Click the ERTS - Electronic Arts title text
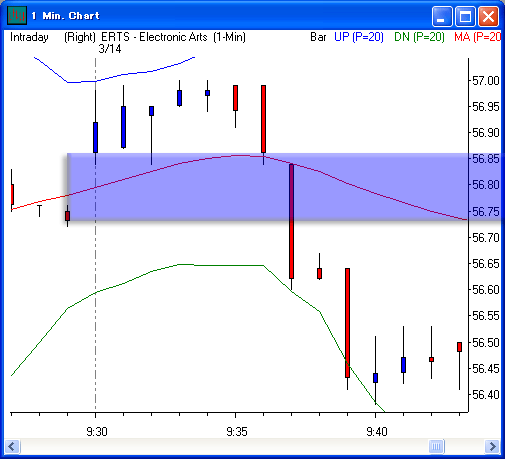Image resolution: width=505 pixels, height=459 pixels. tap(154, 37)
